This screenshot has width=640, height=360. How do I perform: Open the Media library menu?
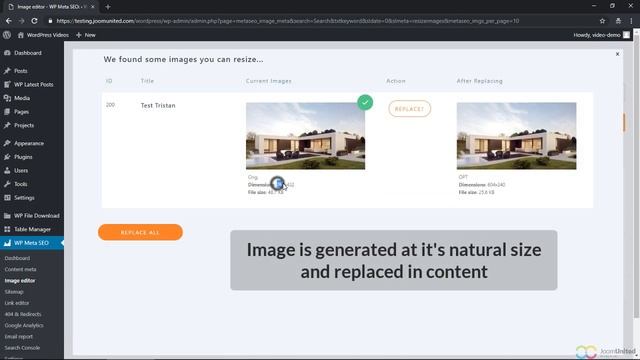tap(22, 98)
